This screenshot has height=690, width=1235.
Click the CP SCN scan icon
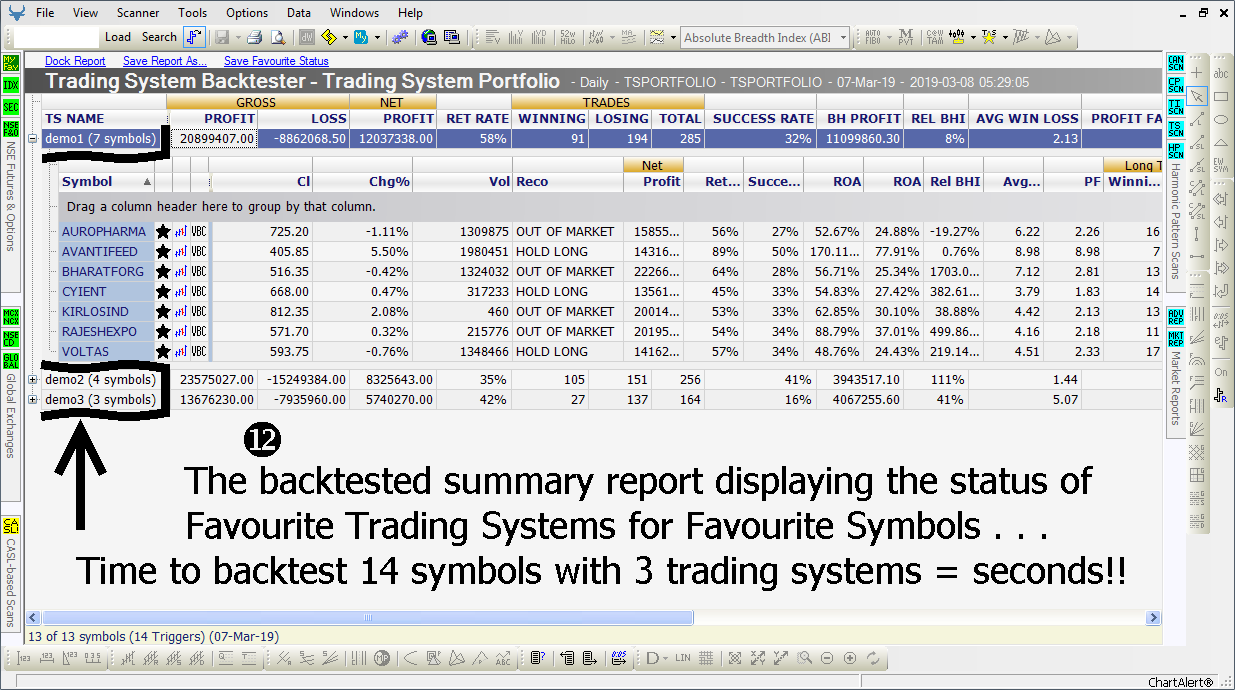tap(1176, 85)
